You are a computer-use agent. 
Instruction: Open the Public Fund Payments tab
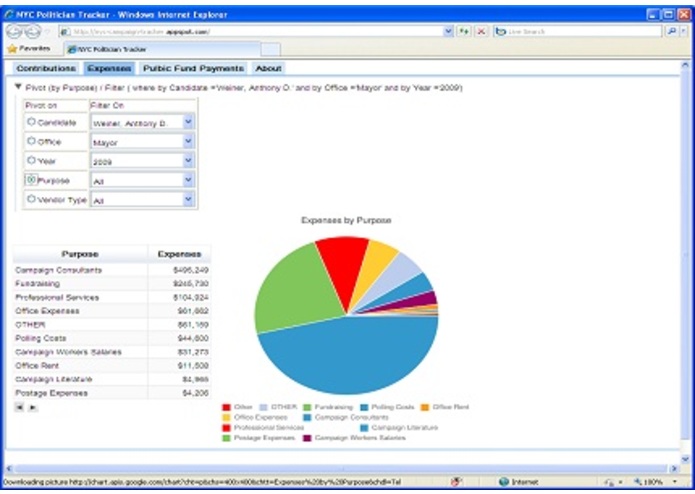[x=193, y=68]
